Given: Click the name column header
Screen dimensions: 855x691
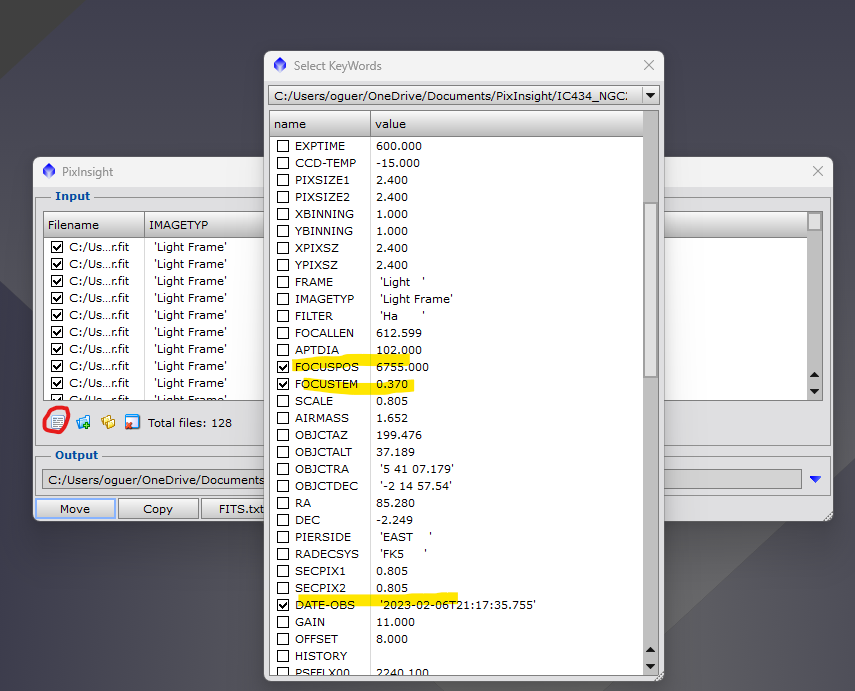Looking at the screenshot, I should (320, 124).
